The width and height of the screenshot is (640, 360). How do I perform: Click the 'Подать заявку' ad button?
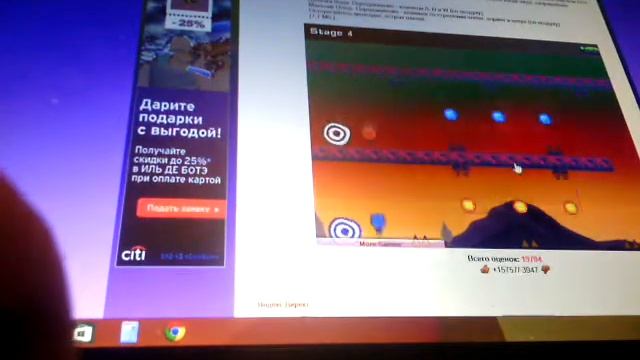pyautogui.click(x=182, y=209)
